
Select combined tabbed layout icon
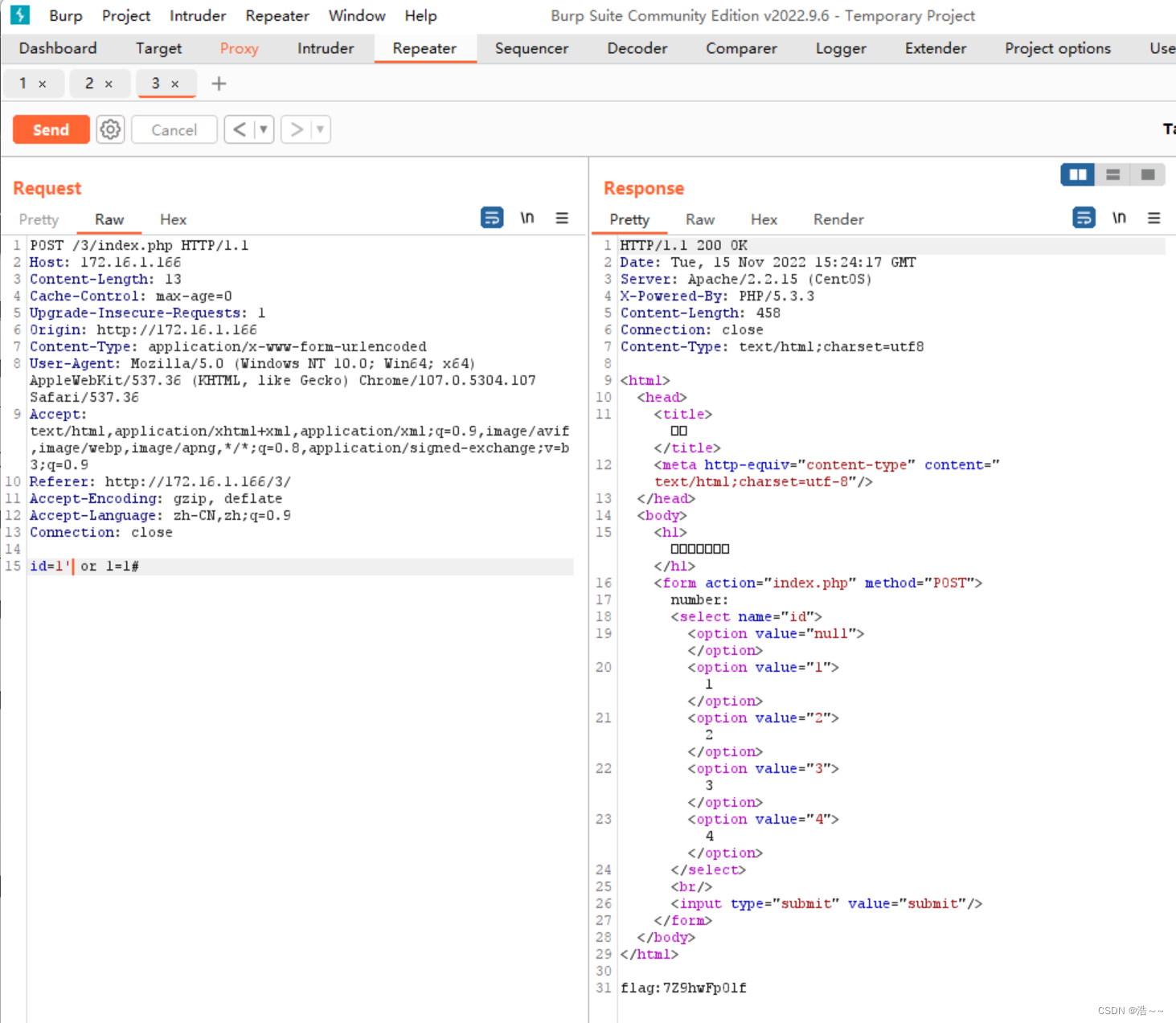[x=1148, y=174]
